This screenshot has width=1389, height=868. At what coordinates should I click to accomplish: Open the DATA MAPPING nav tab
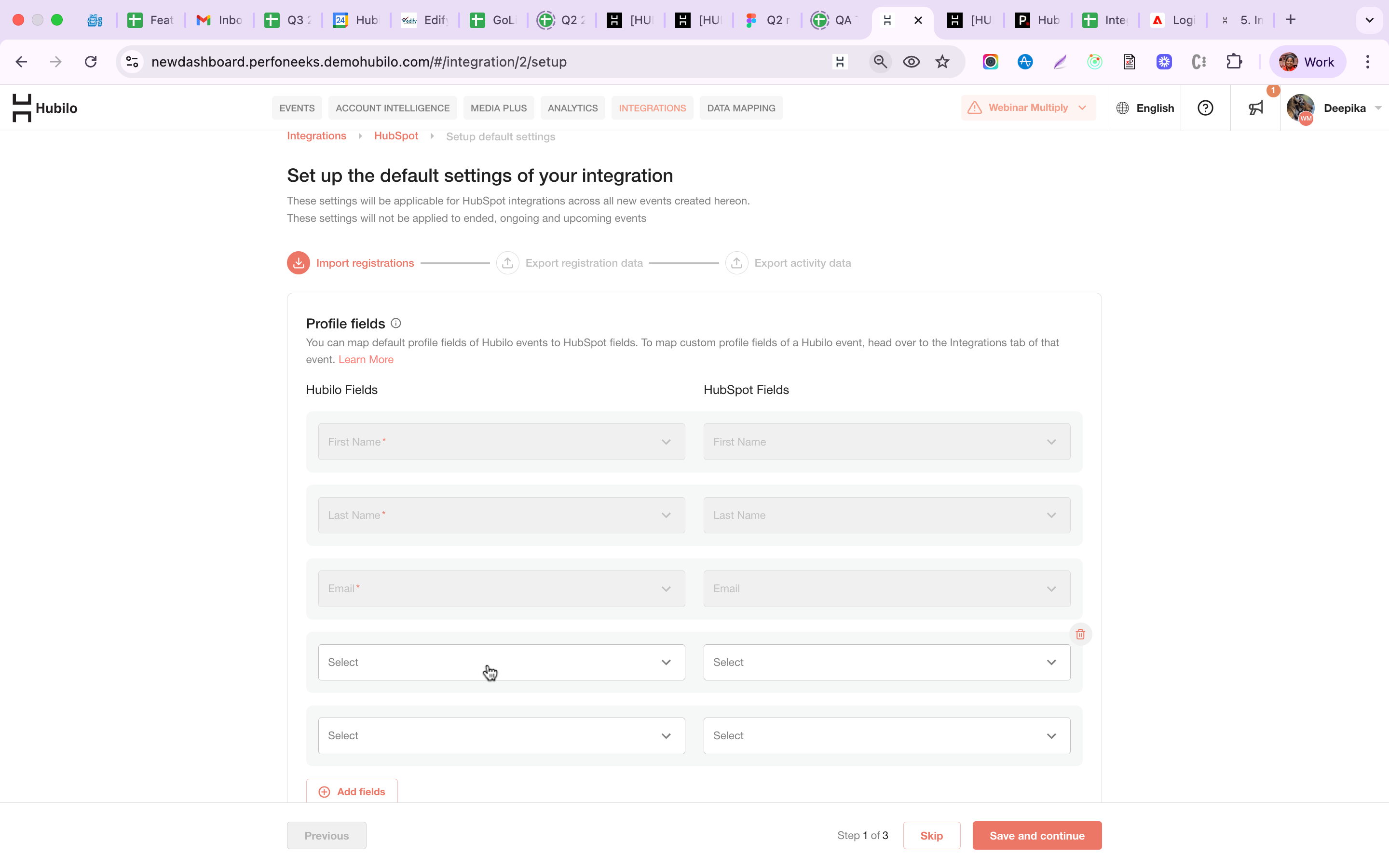click(741, 108)
